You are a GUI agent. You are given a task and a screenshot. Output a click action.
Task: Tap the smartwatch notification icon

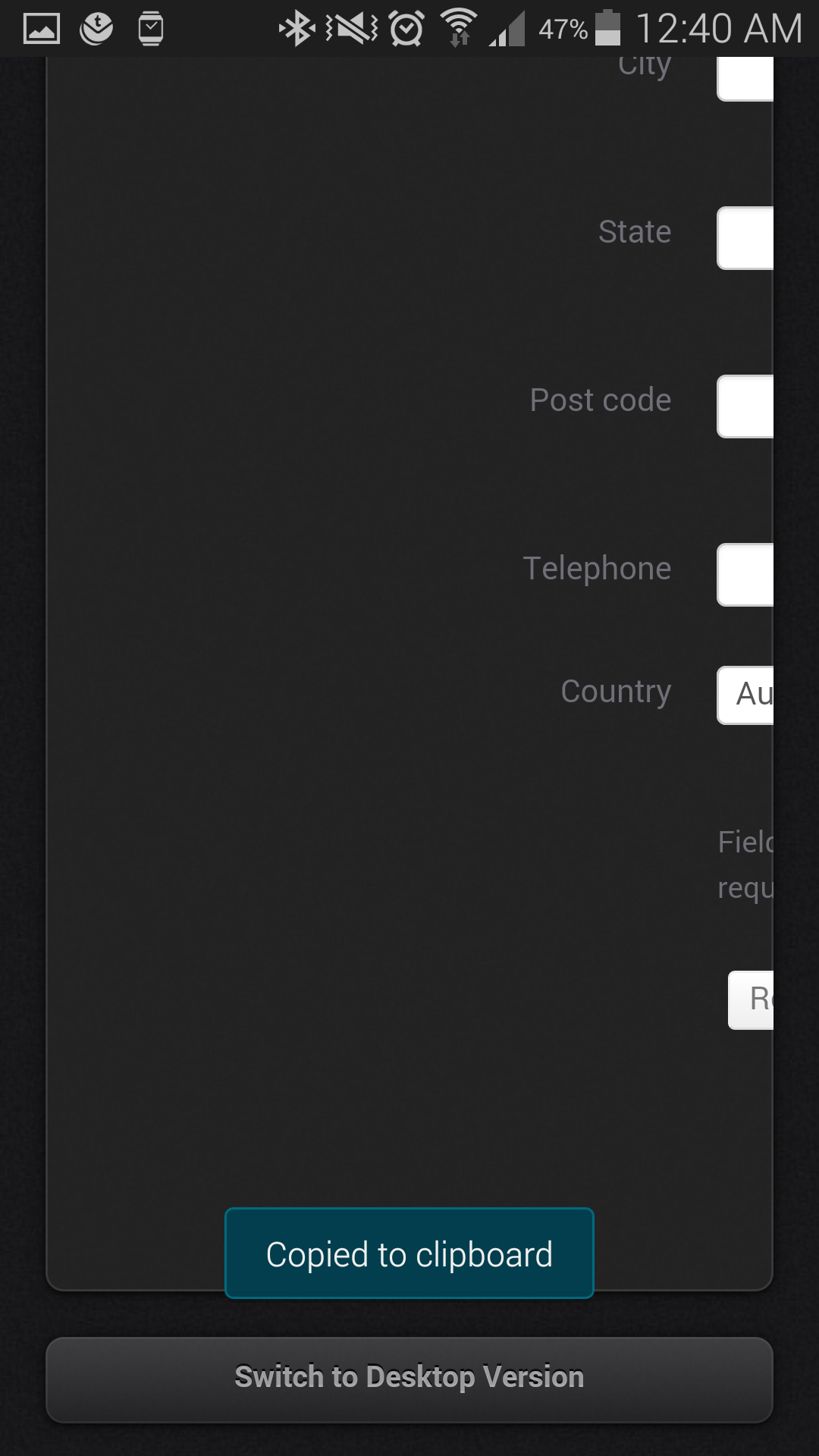(x=151, y=29)
